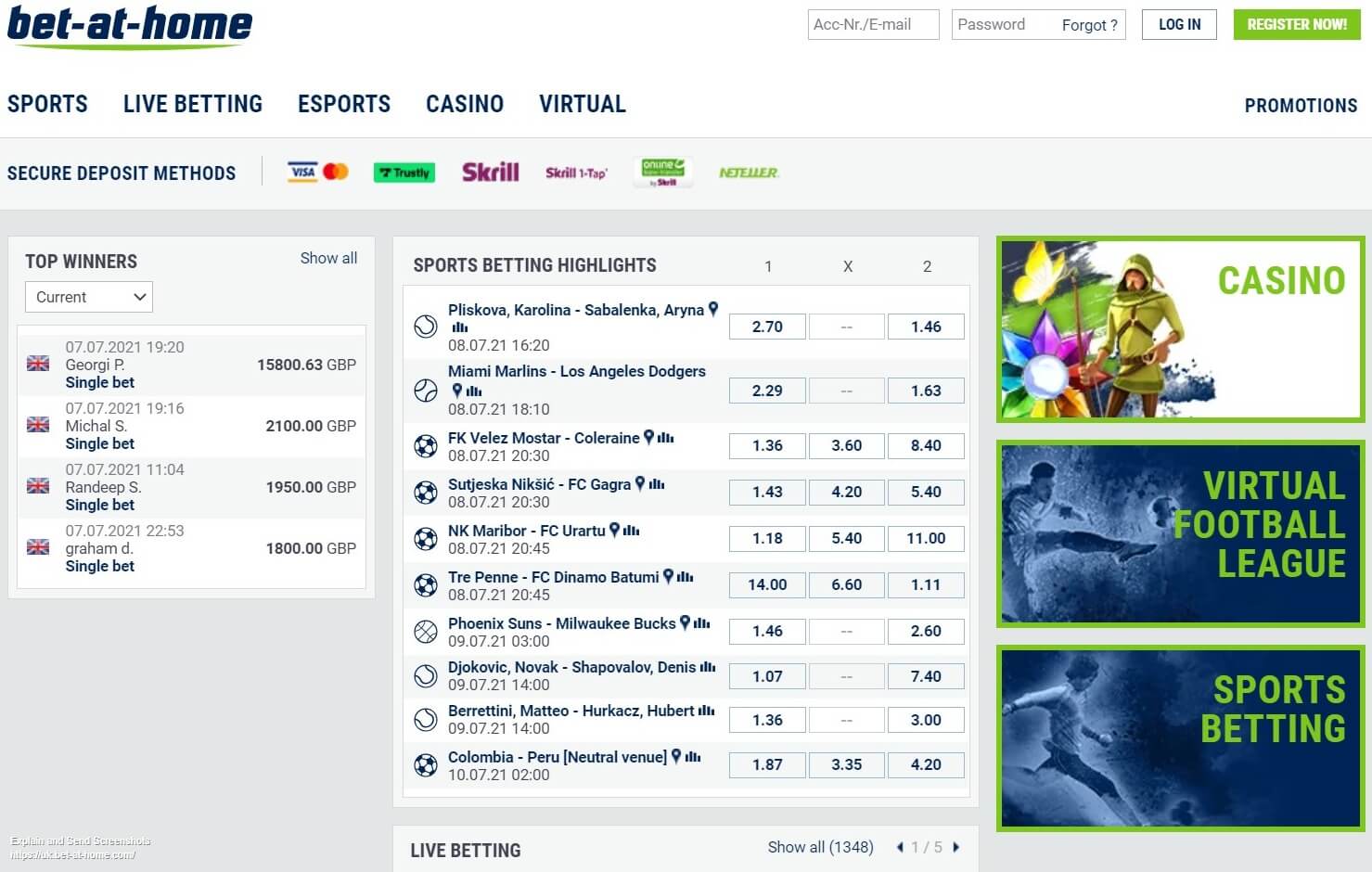This screenshot has width=1372, height=872.
Task: Click Single bet under Georgi P.
Action: click(x=100, y=382)
